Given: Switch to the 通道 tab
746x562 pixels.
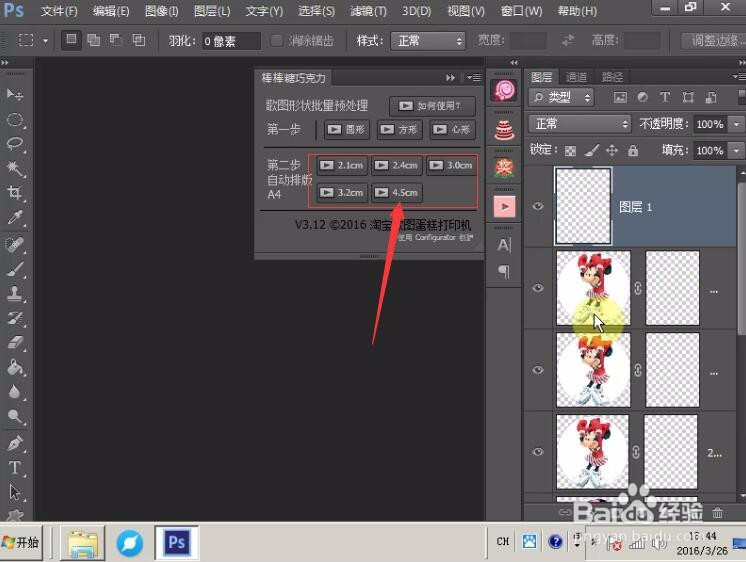Looking at the screenshot, I should (x=576, y=77).
